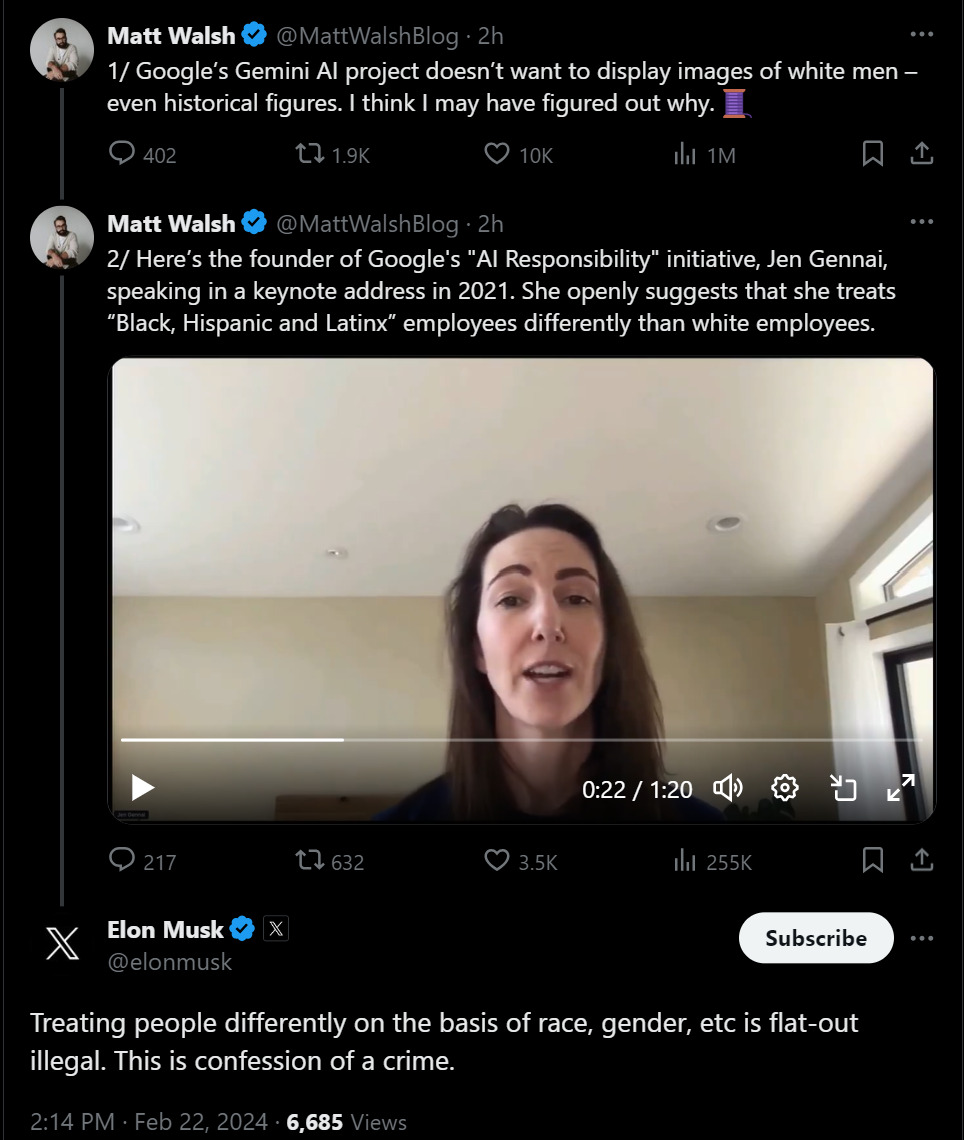Repost the first tweet with 1.9K reposts
The image size is (964, 1140).
click(x=310, y=154)
